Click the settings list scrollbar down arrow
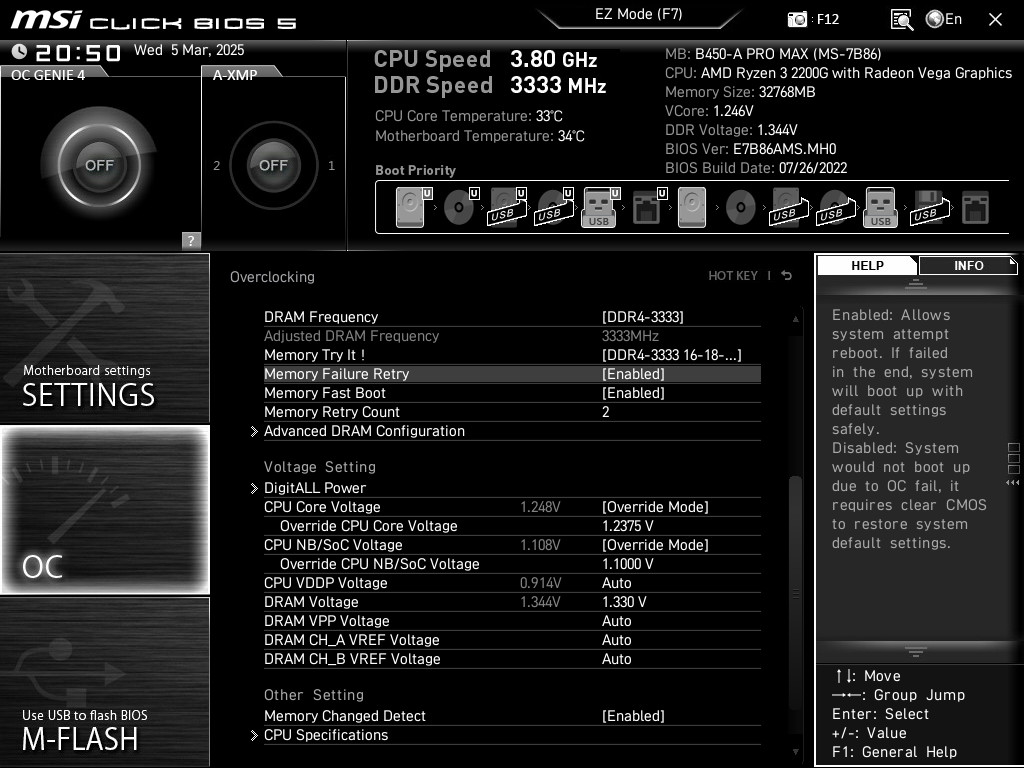Screen dimensions: 1024x768 coord(795,752)
